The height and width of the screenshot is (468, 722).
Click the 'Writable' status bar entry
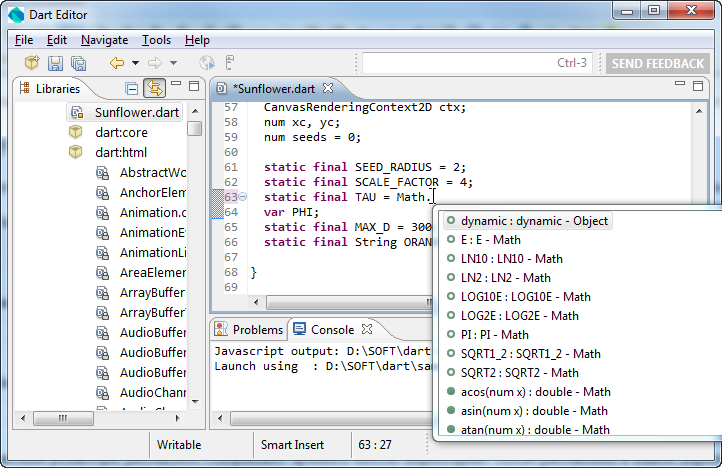click(179, 445)
